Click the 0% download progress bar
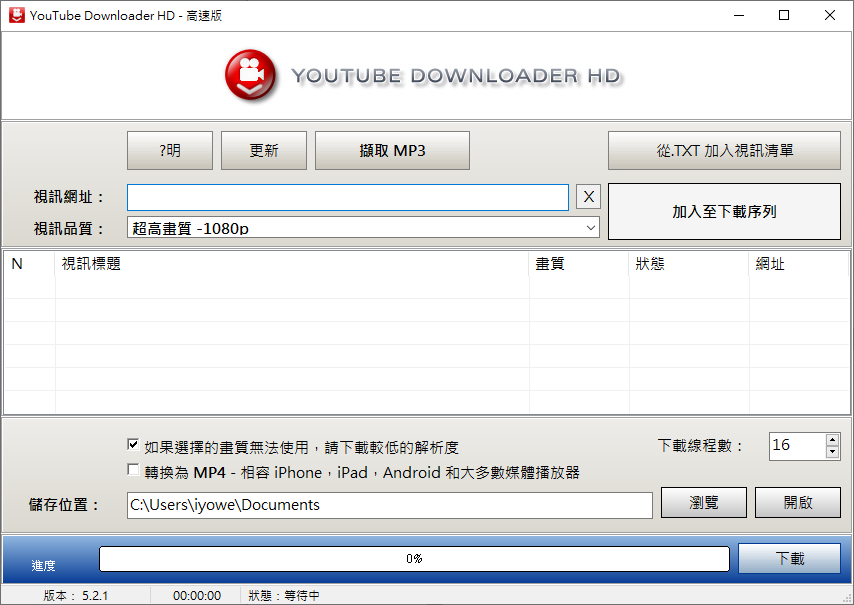Screen dimensions: 854x605 click(414, 559)
